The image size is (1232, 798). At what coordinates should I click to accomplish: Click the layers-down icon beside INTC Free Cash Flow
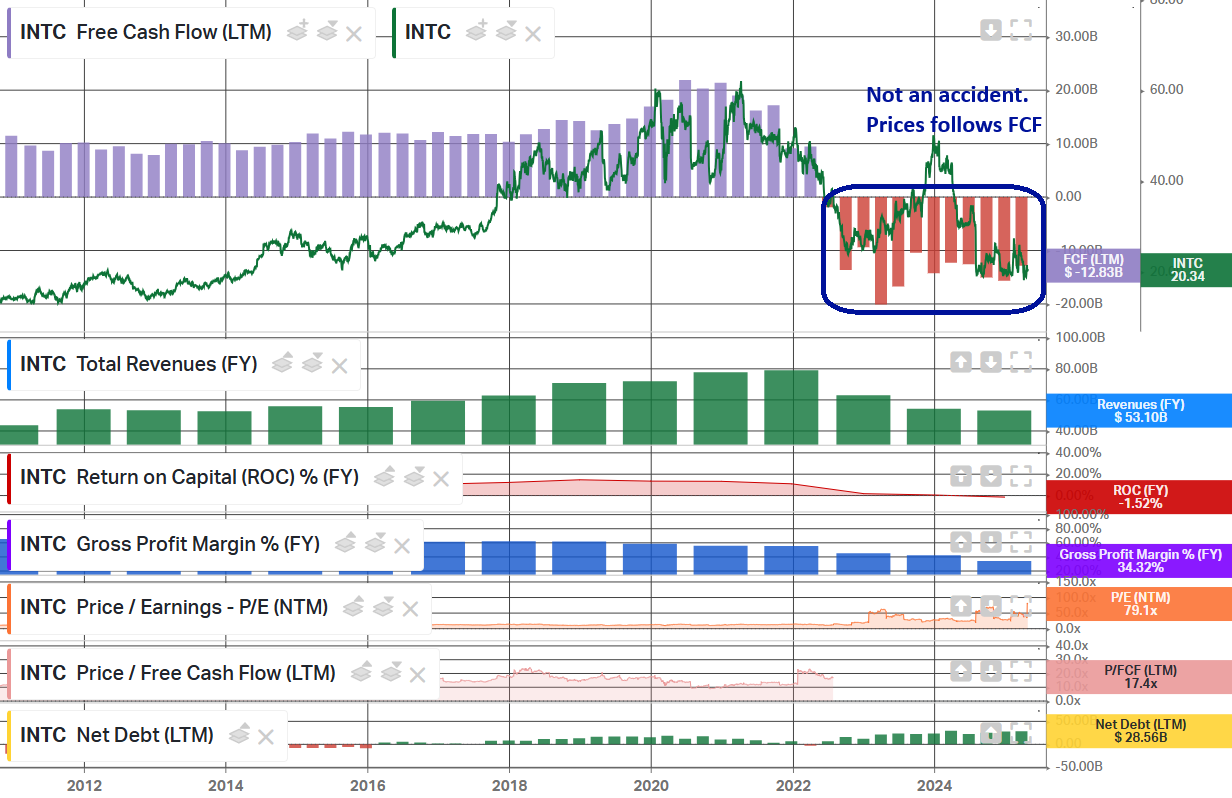[326, 32]
